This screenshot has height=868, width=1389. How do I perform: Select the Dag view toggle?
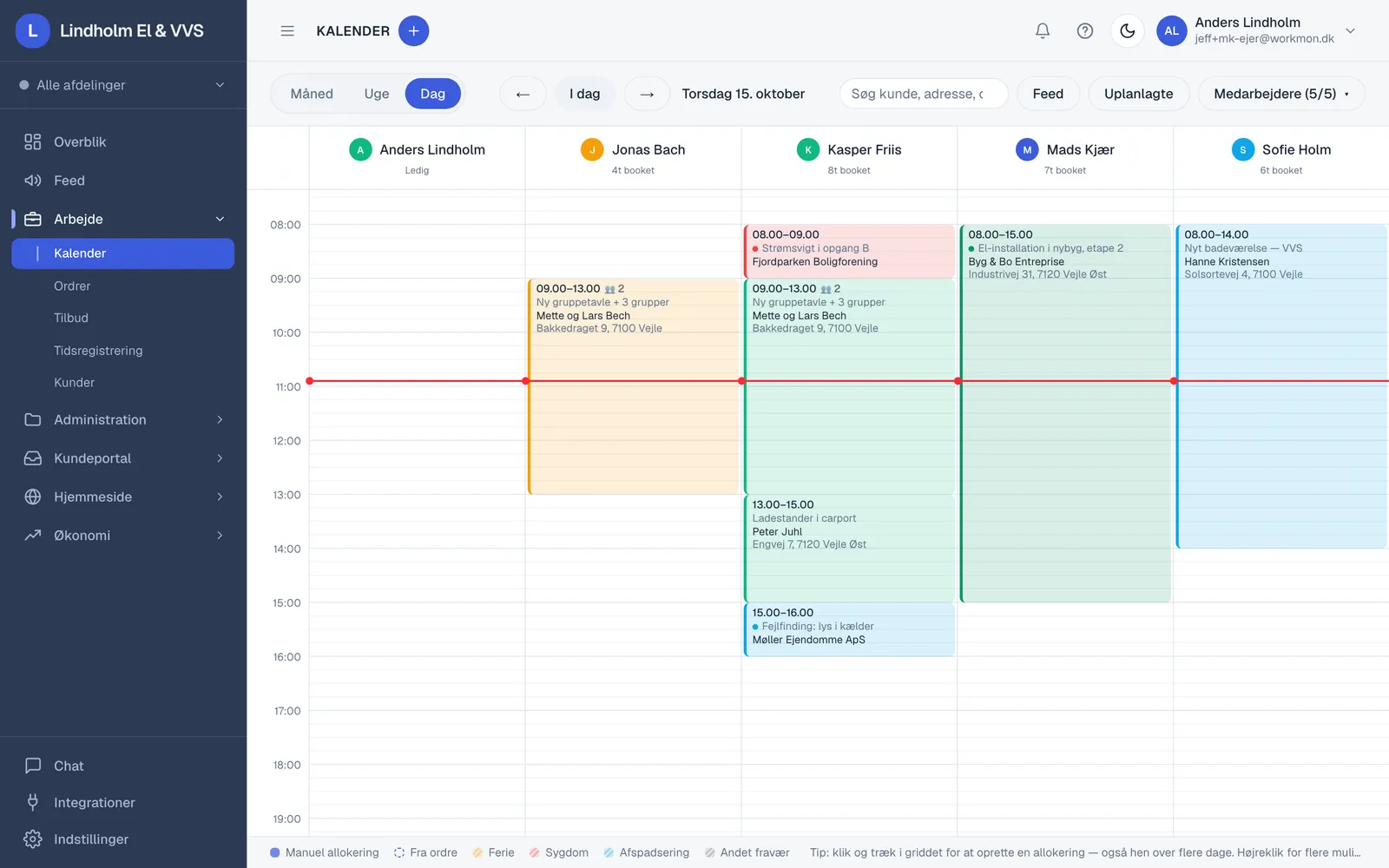(x=433, y=94)
